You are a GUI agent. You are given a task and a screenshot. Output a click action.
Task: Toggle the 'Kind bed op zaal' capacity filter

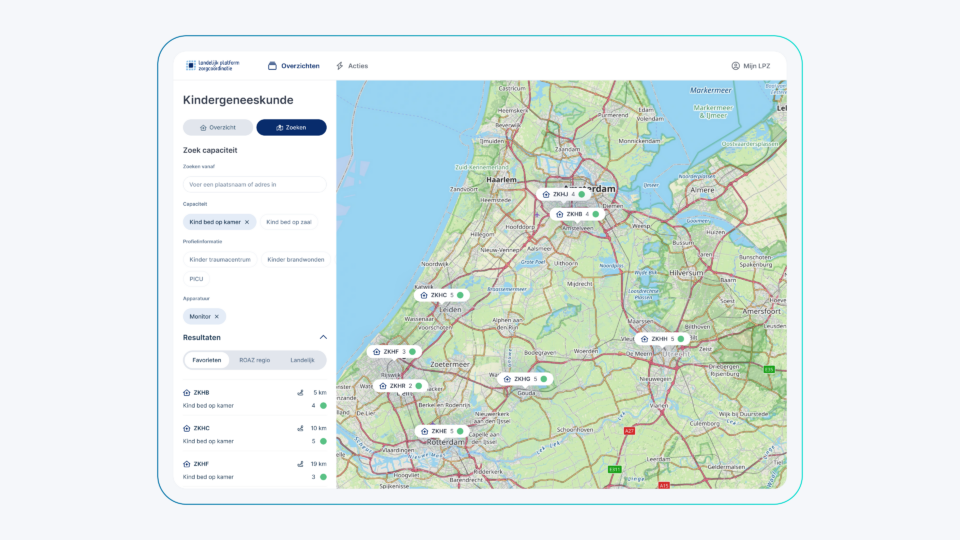293,222
